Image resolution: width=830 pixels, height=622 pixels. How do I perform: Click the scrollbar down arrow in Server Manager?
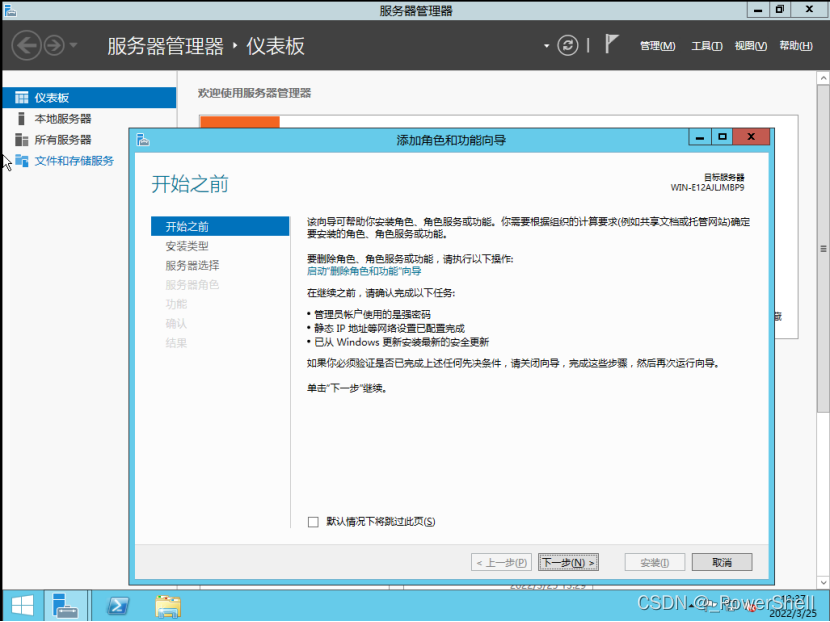pos(823,582)
